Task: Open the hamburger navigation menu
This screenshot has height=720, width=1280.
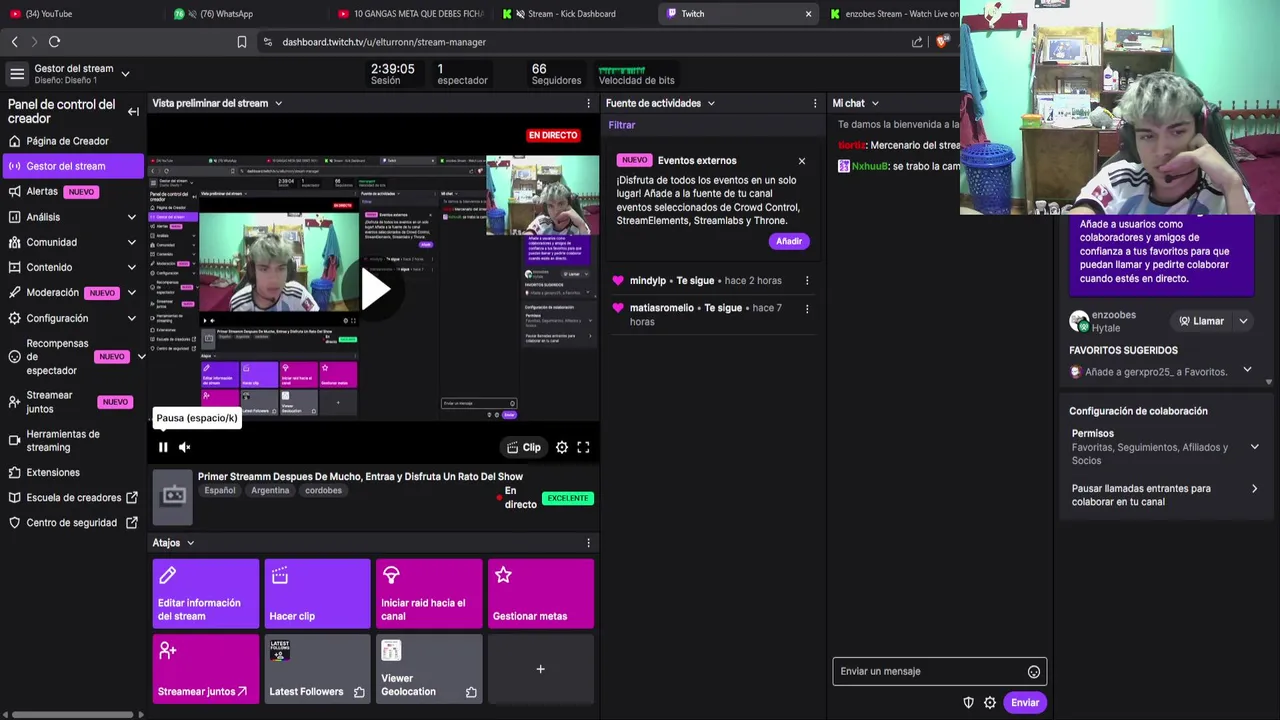Action: click(x=17, y=74)
